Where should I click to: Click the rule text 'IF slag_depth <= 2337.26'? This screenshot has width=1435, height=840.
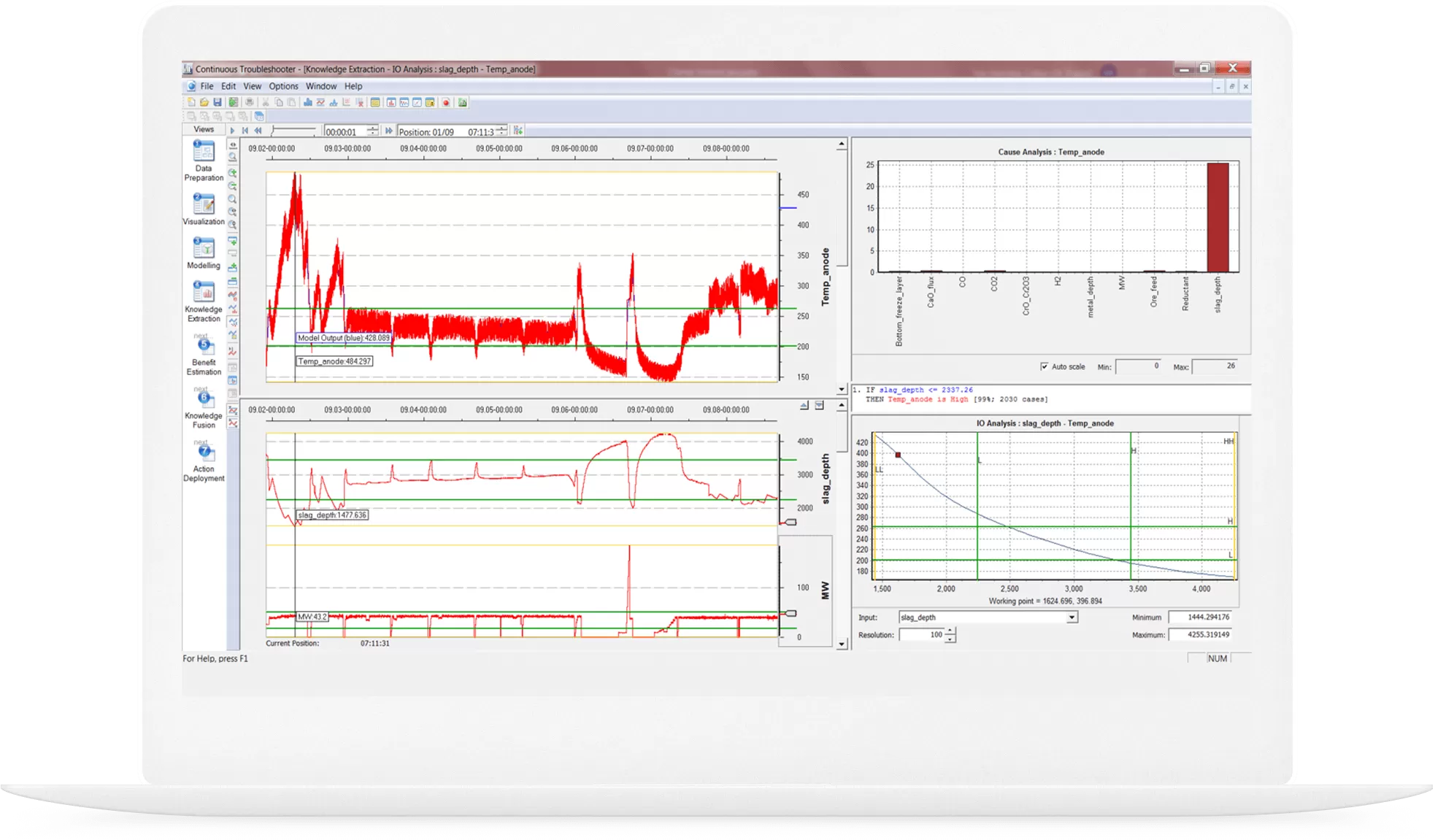(919, 390)
